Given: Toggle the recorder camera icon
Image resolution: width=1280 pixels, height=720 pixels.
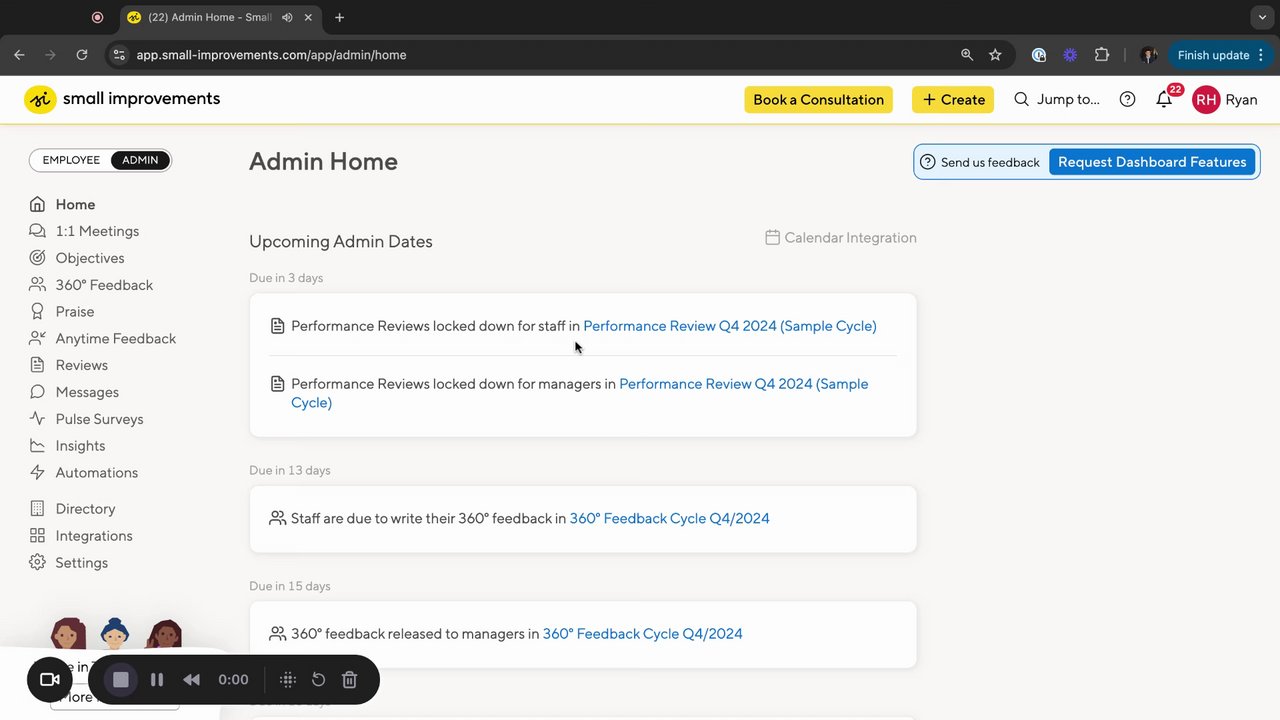Looking at the screenshot, I should click(49, 680).
